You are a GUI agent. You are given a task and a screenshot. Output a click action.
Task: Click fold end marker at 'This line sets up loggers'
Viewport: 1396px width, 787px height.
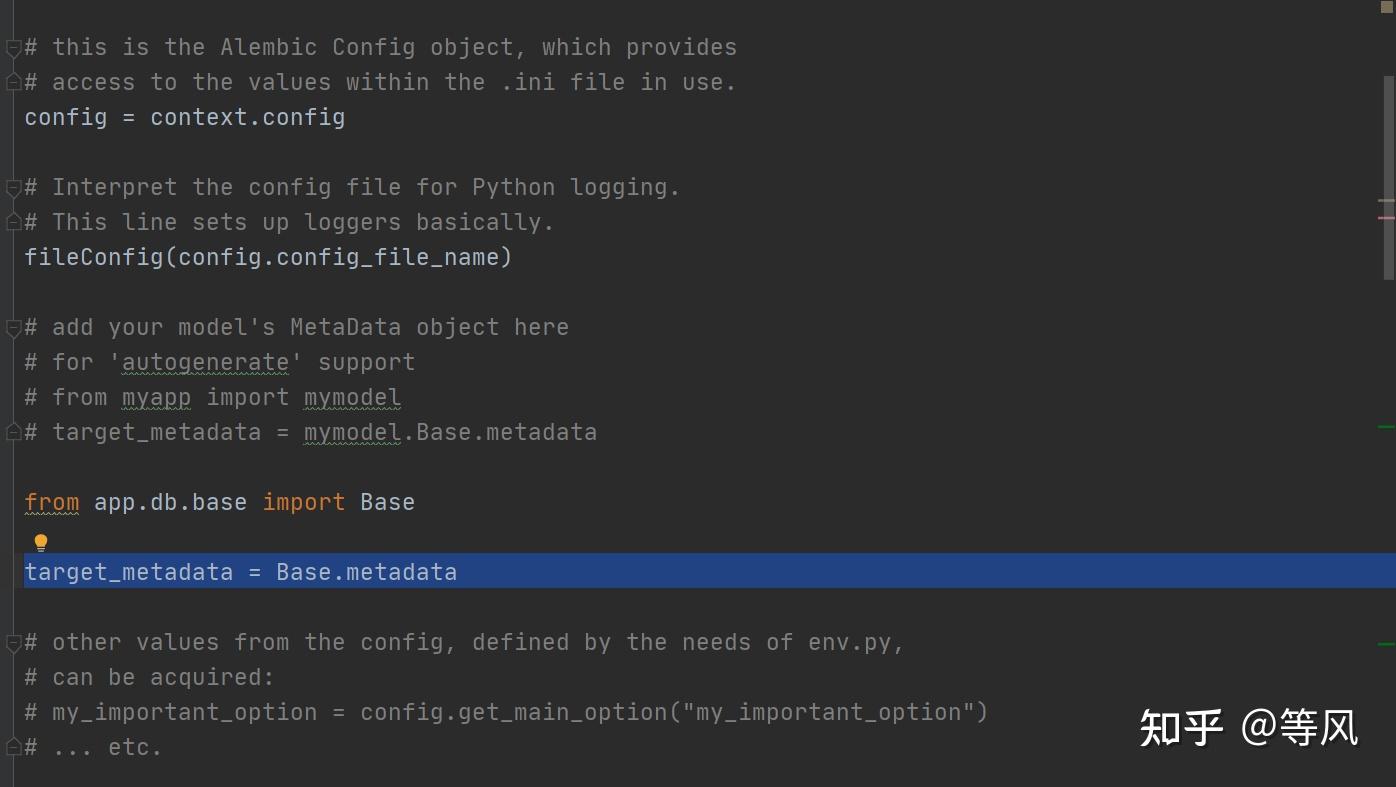(x=13, y=222)
